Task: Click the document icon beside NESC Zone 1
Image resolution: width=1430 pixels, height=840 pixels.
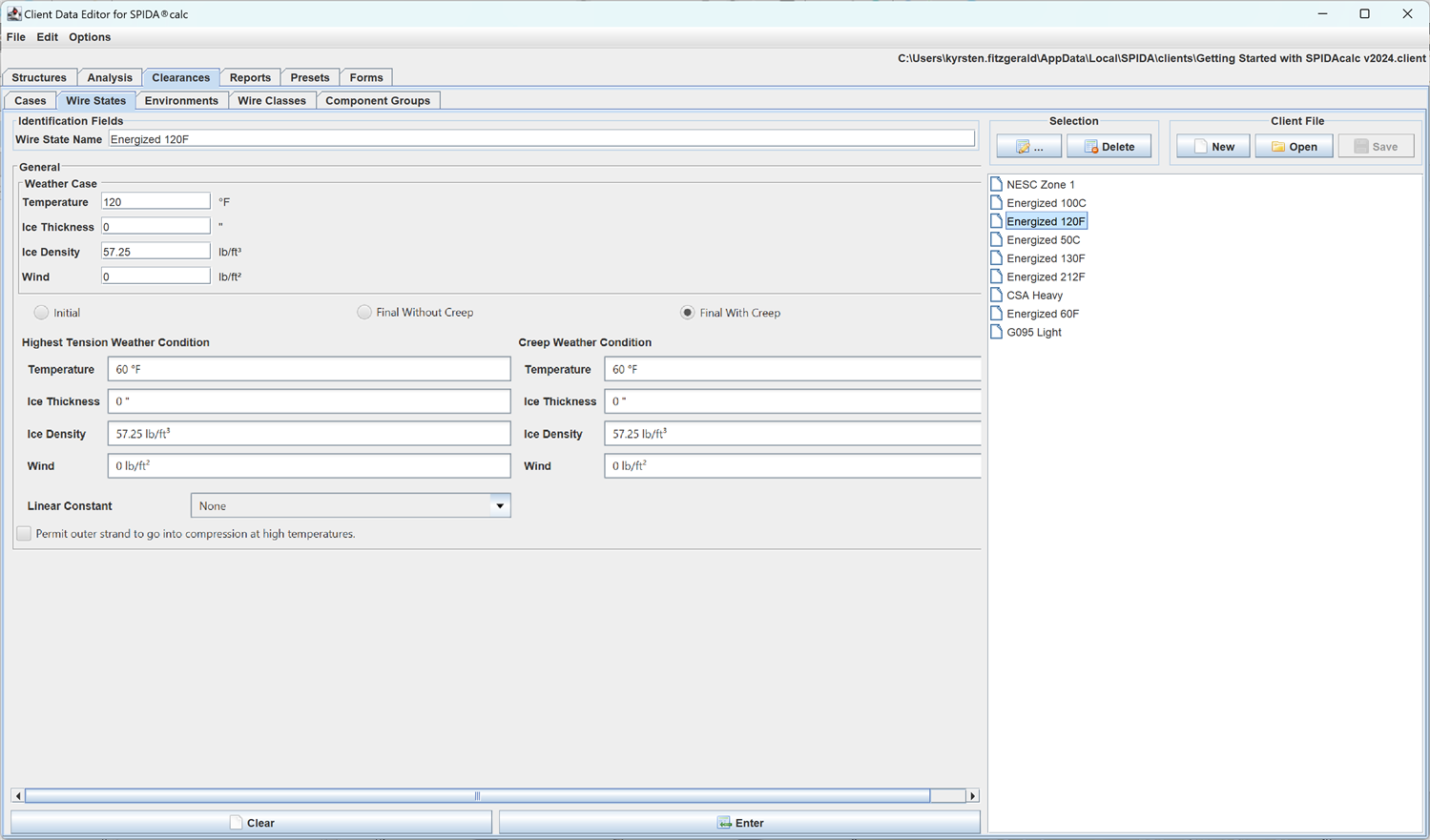Action: pos(996,184)
